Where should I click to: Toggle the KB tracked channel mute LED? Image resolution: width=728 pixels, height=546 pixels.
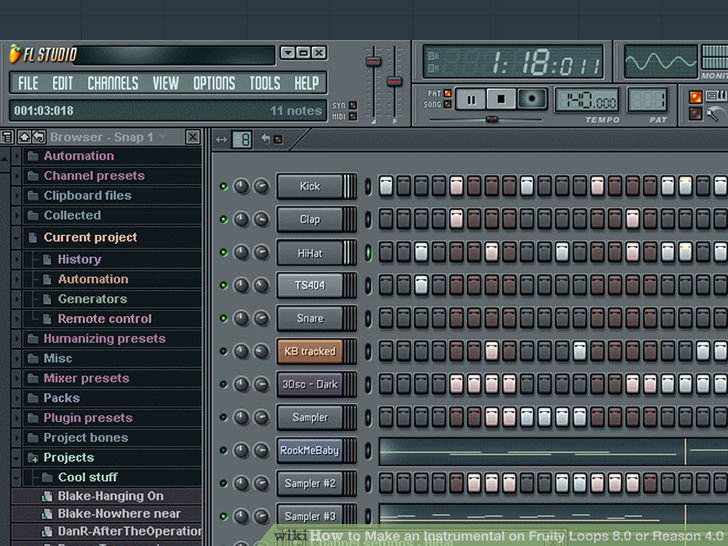[223, 351]
